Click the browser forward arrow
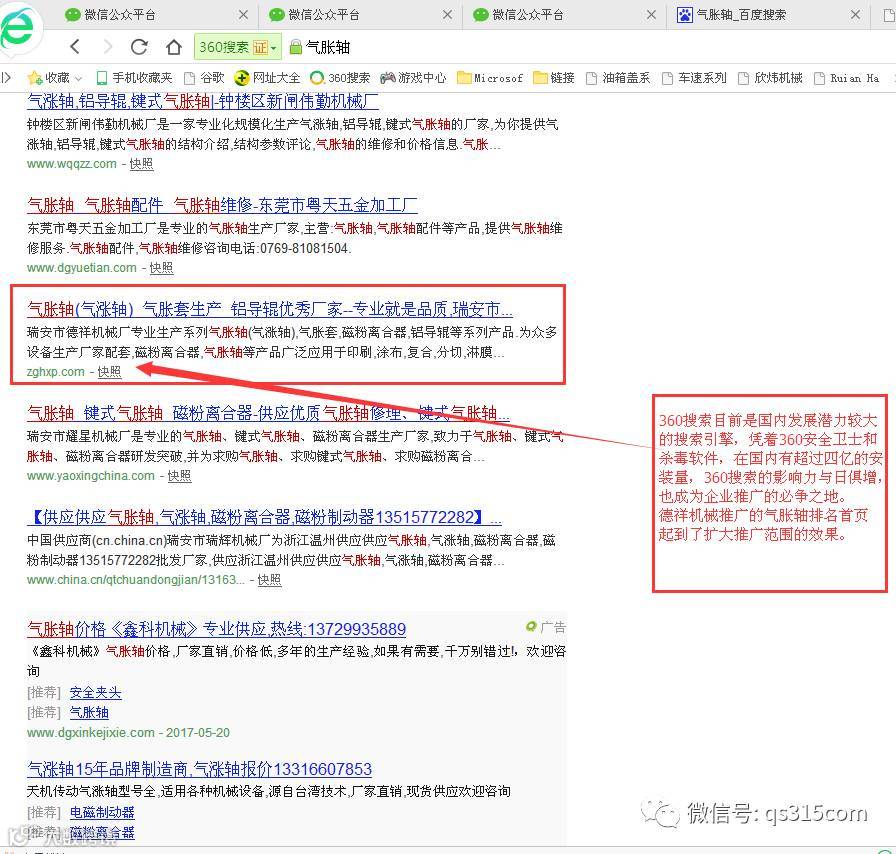 [x=107, y=46]
